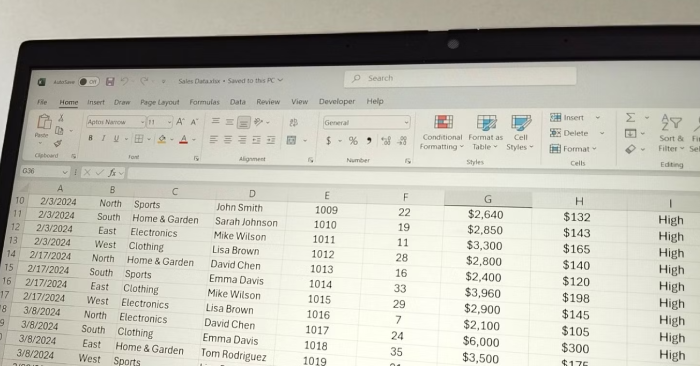Switch to the Draw ribbon tab

click(x=121, y=102)
